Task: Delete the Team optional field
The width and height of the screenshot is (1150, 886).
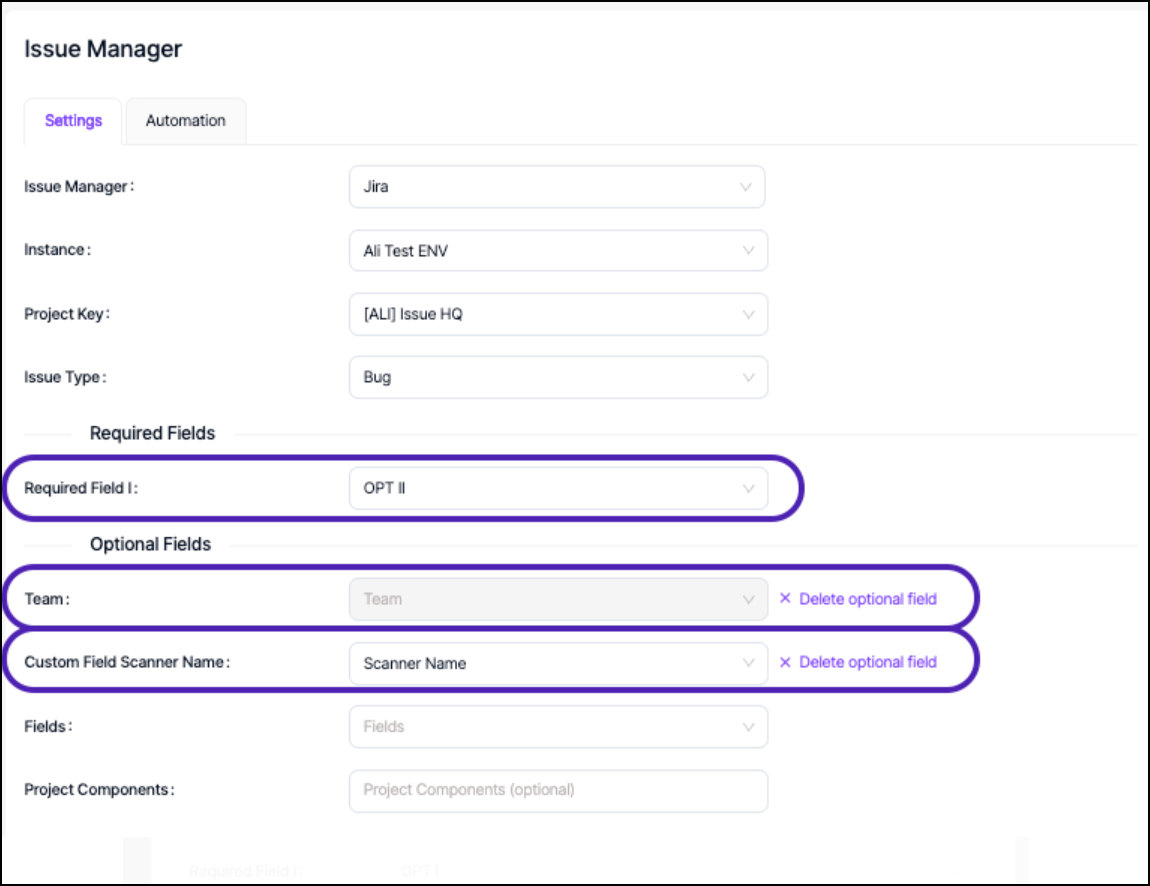Action: click(x=867, y=599)
